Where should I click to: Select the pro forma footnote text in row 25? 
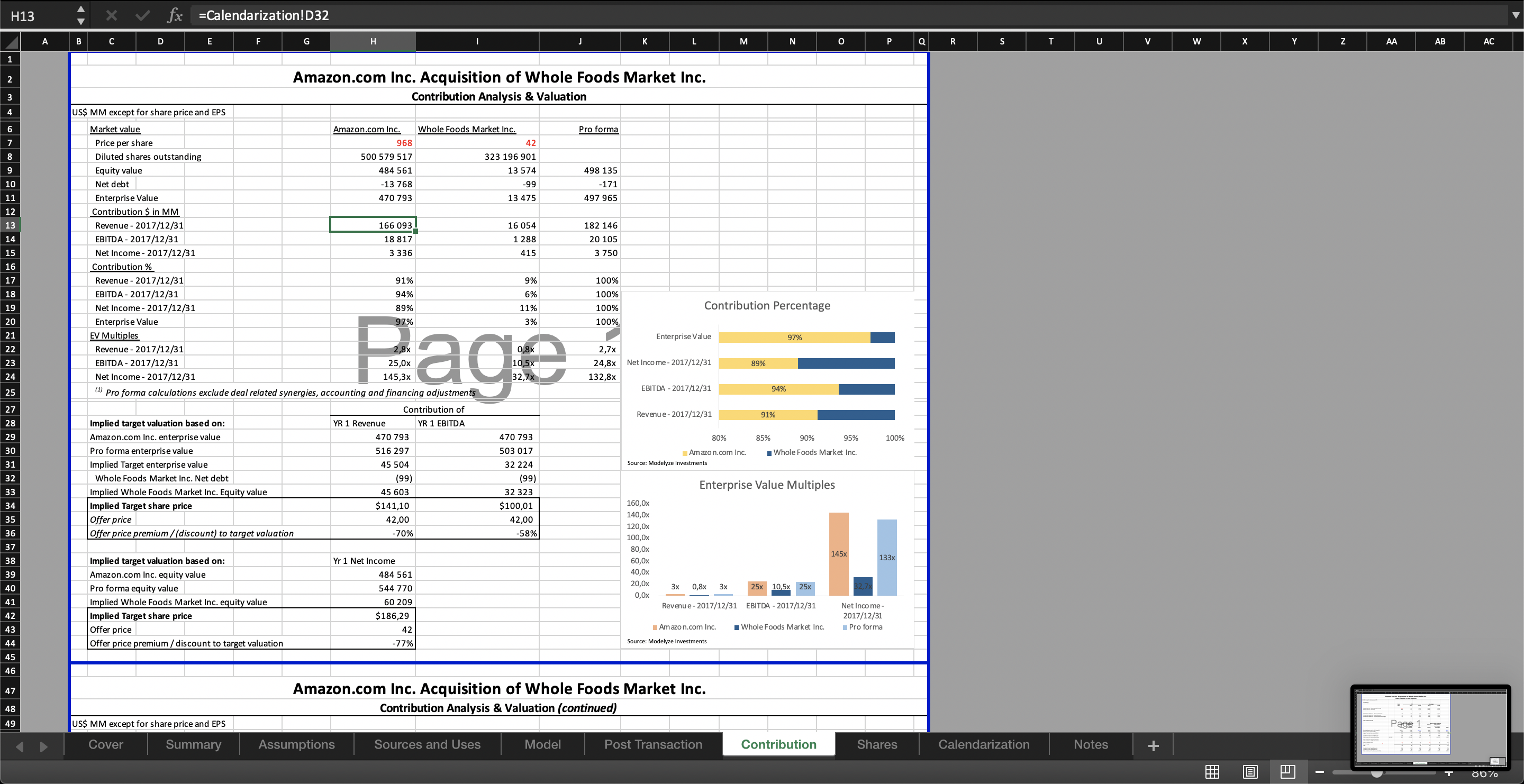pos(285,393)
